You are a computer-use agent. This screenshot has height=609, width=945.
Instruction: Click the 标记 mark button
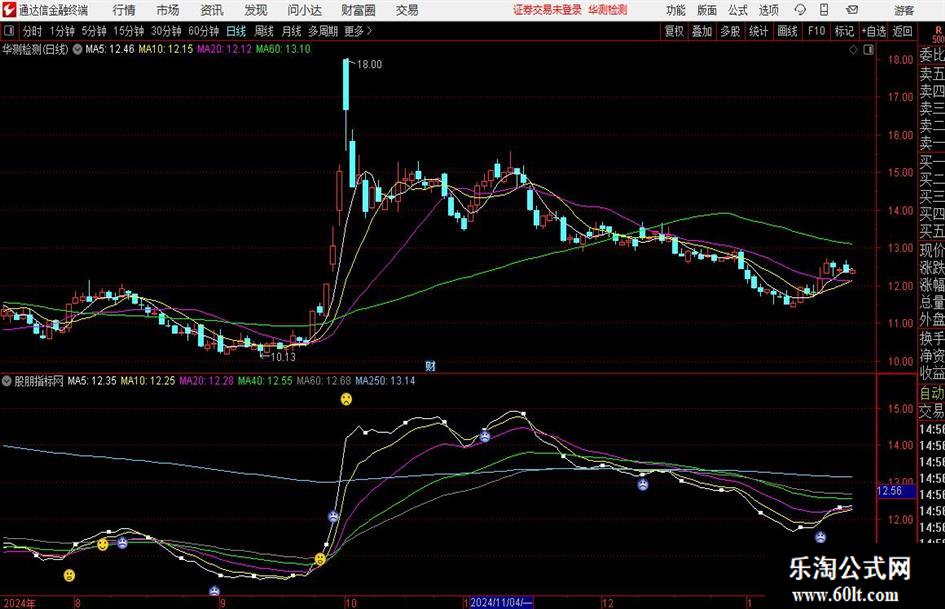(x=844, y=31)
